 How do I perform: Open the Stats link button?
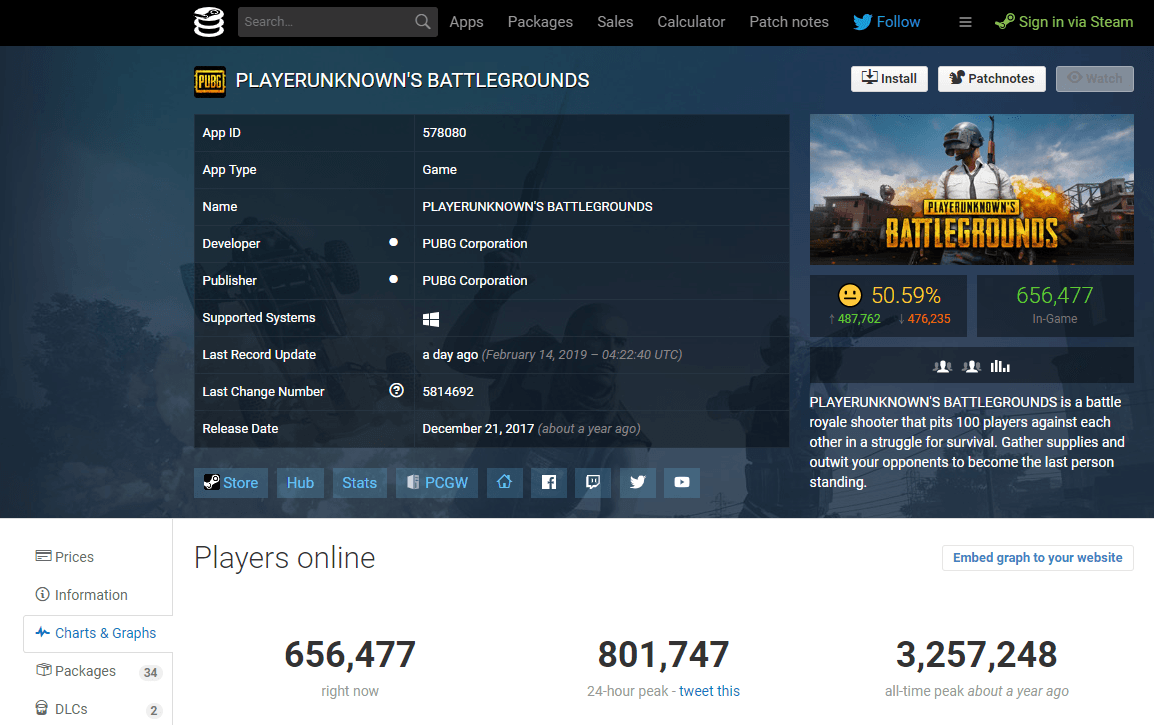(359, 483)
